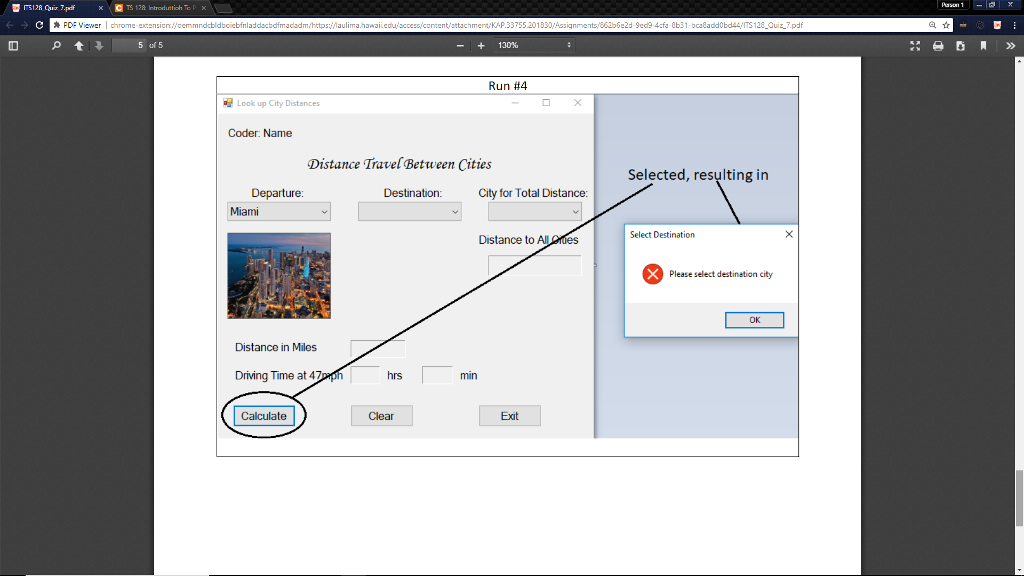Close the ITS 128 Introduction tab
This screenshot has height=576, width=1024.
[x=204, y=8]
